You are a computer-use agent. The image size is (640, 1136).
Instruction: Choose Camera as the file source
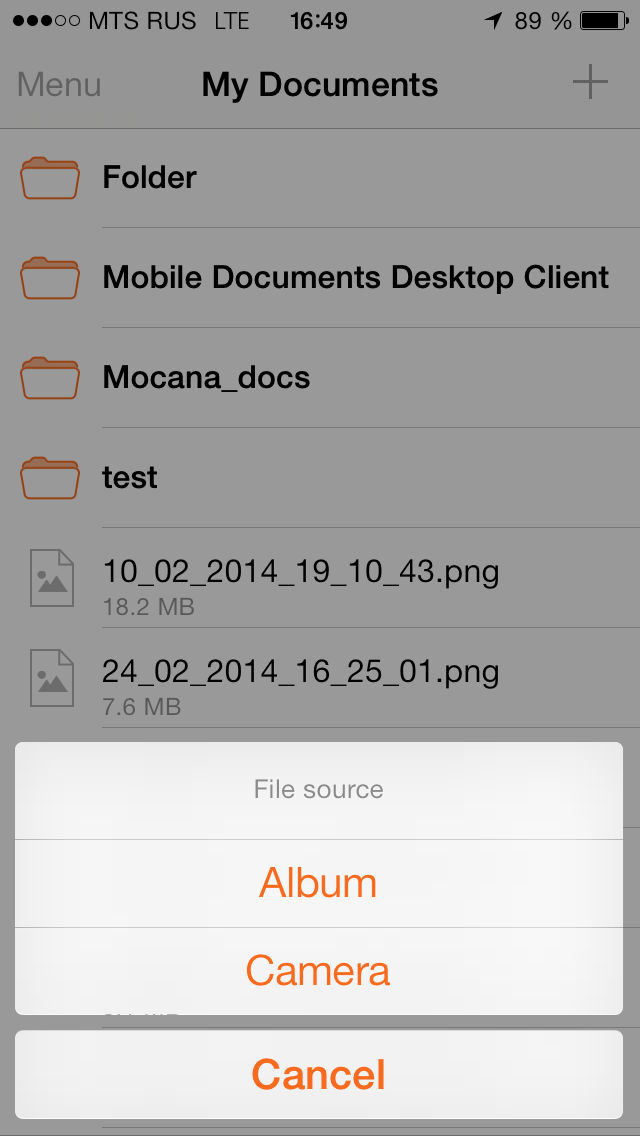coord(319,971)
